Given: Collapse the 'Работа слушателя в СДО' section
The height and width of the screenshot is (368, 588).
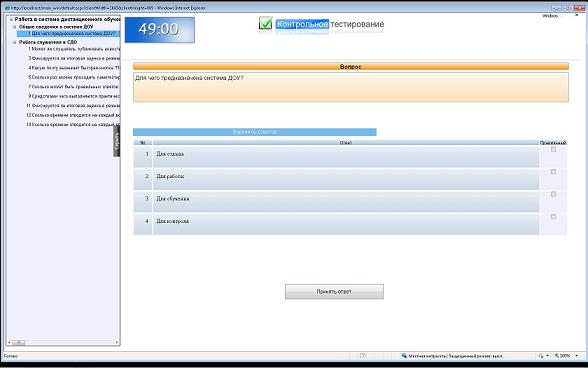Looking at the screenshot, I should [15, 42].
